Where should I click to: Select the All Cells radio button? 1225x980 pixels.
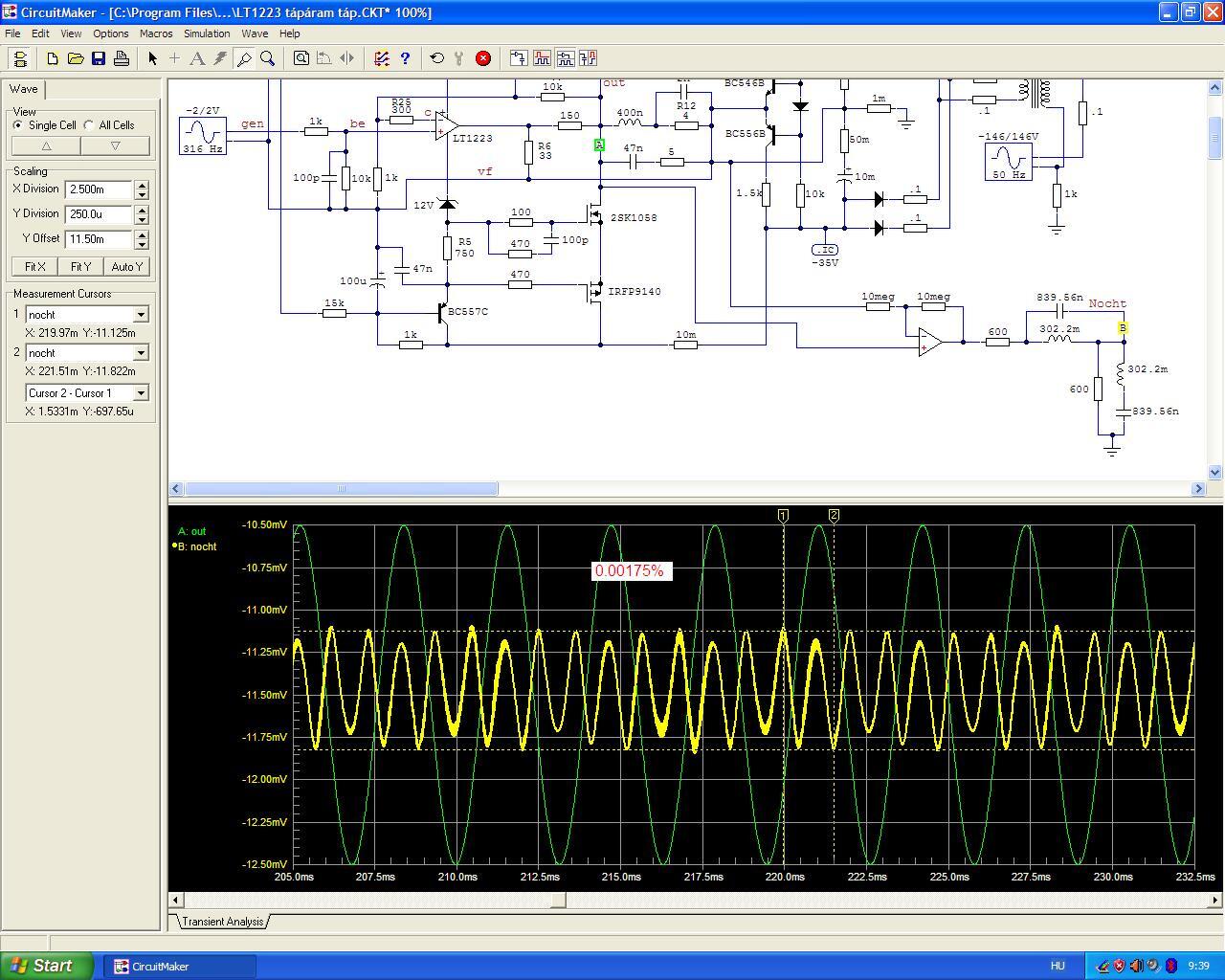pos(89,125)
